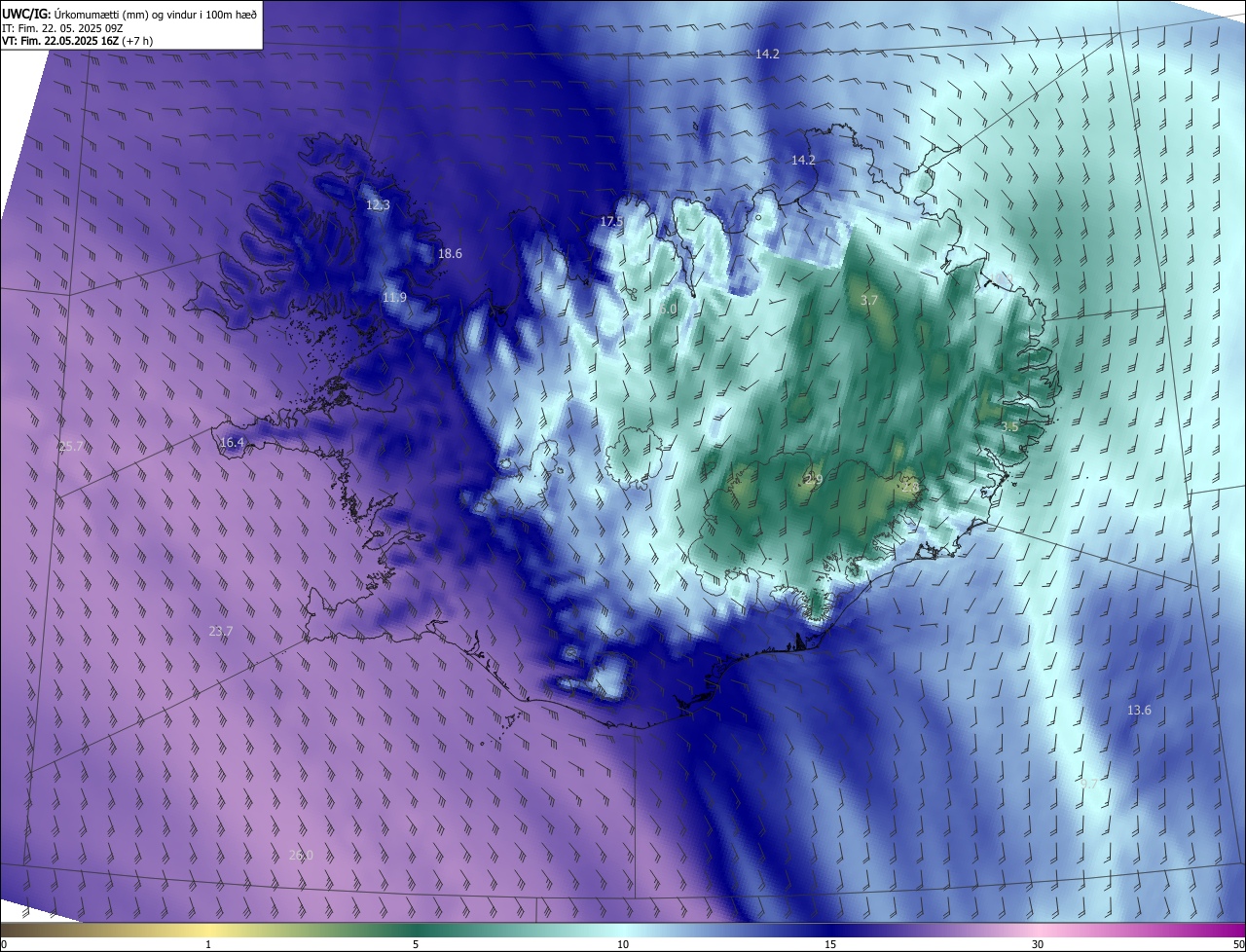Click the 25.7 value label
The height and width of the screenshot is (952, 1246).
click(x=71, y=447)
